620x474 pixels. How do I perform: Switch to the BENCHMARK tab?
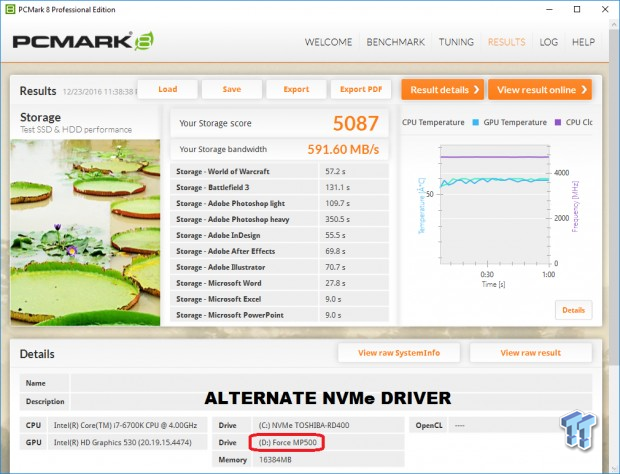pos(395,42)
